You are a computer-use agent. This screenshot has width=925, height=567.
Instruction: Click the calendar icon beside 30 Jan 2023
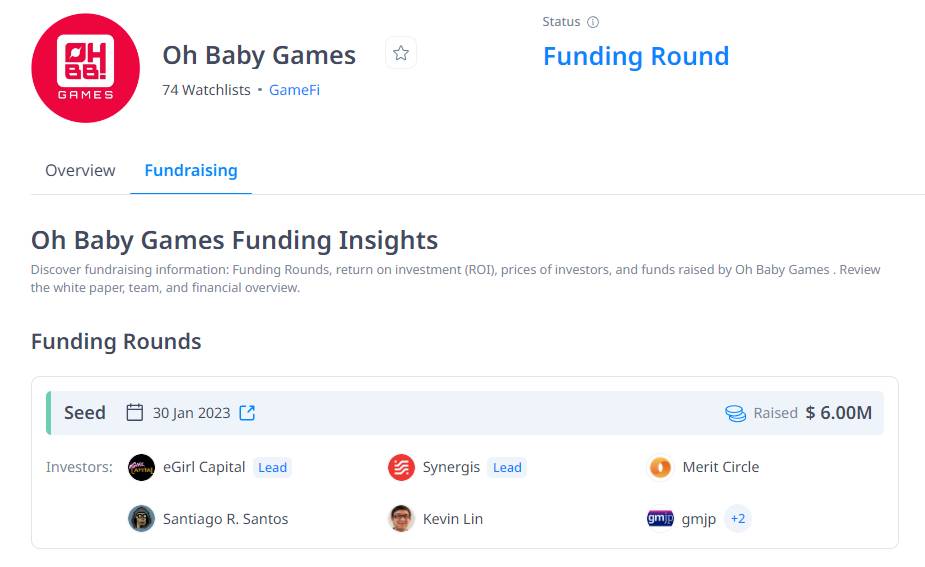point(135,412)
